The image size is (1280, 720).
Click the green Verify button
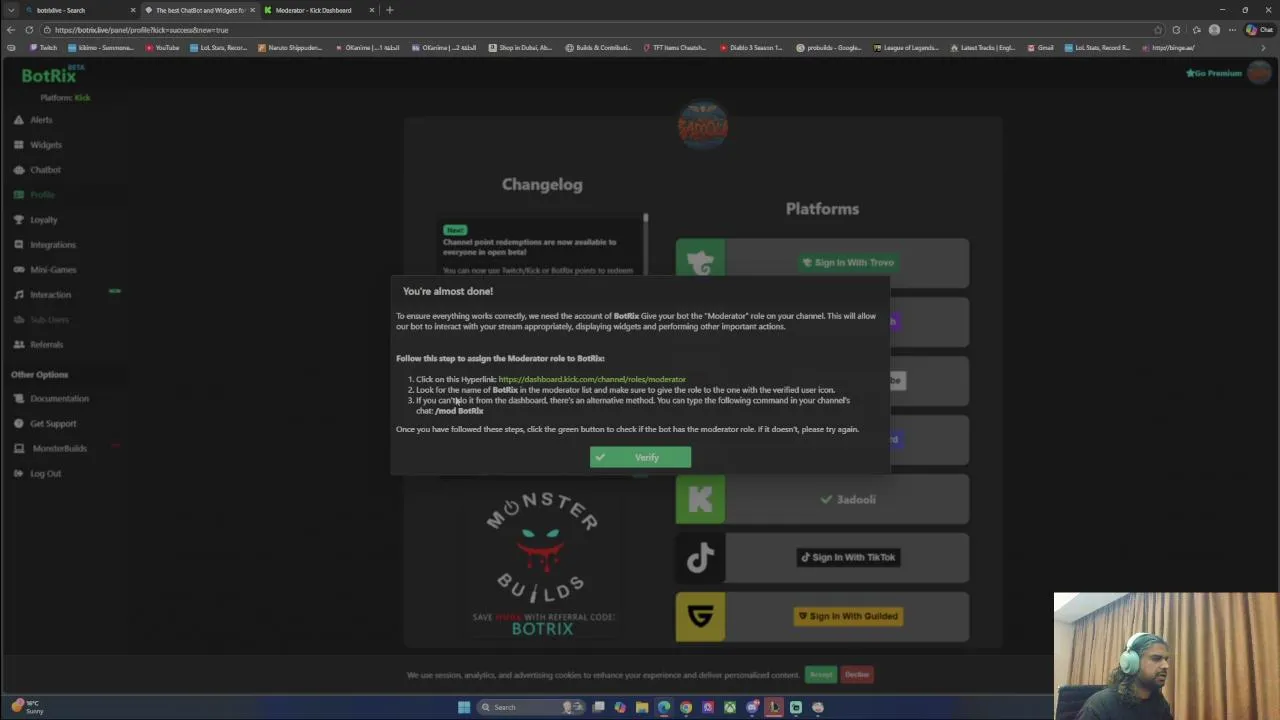tap(640, 457)
